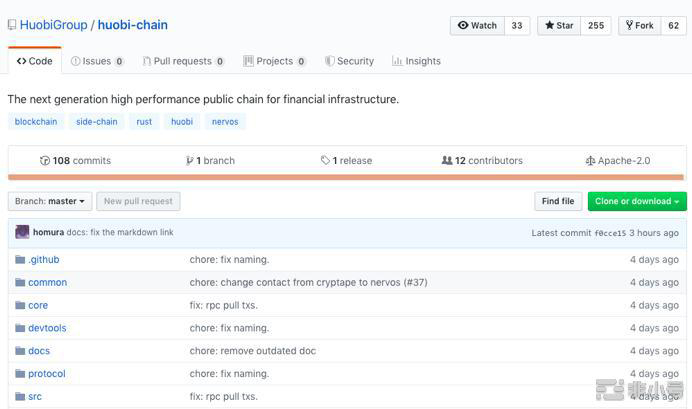Open the Insights tab

coord(416,61)
